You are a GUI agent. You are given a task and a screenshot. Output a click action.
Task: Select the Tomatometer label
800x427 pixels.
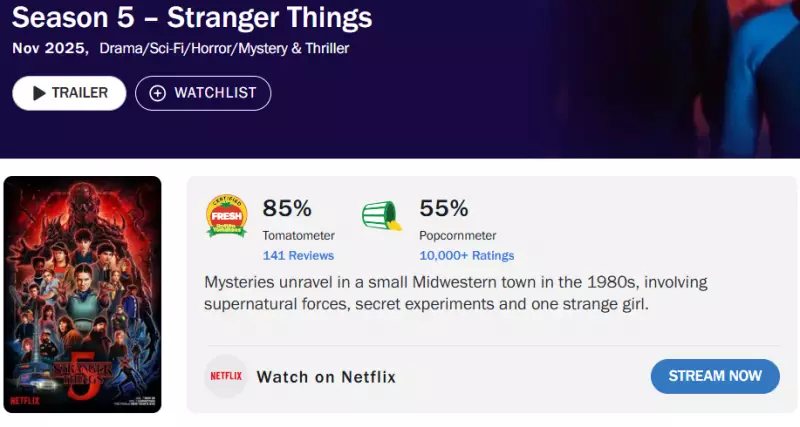point(298,236)
